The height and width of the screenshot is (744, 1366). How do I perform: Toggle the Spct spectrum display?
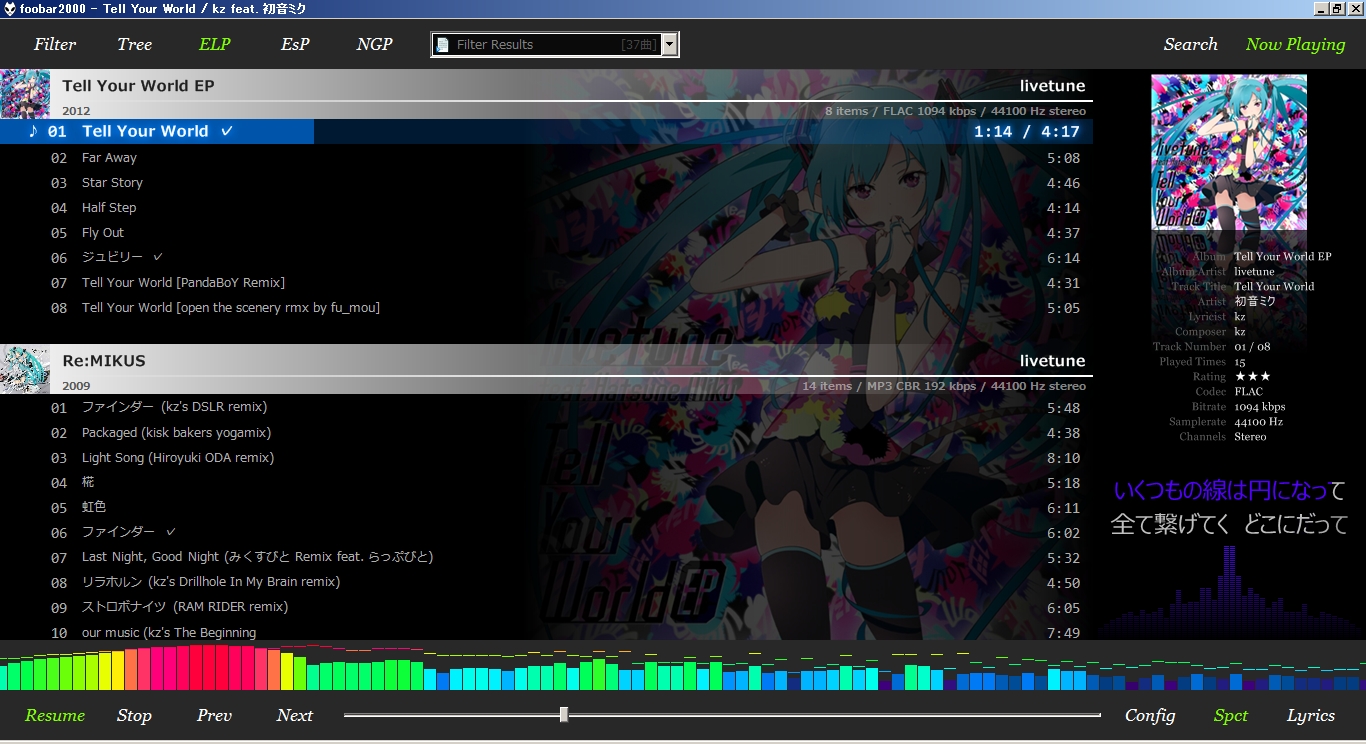[x=1231, y=715]
